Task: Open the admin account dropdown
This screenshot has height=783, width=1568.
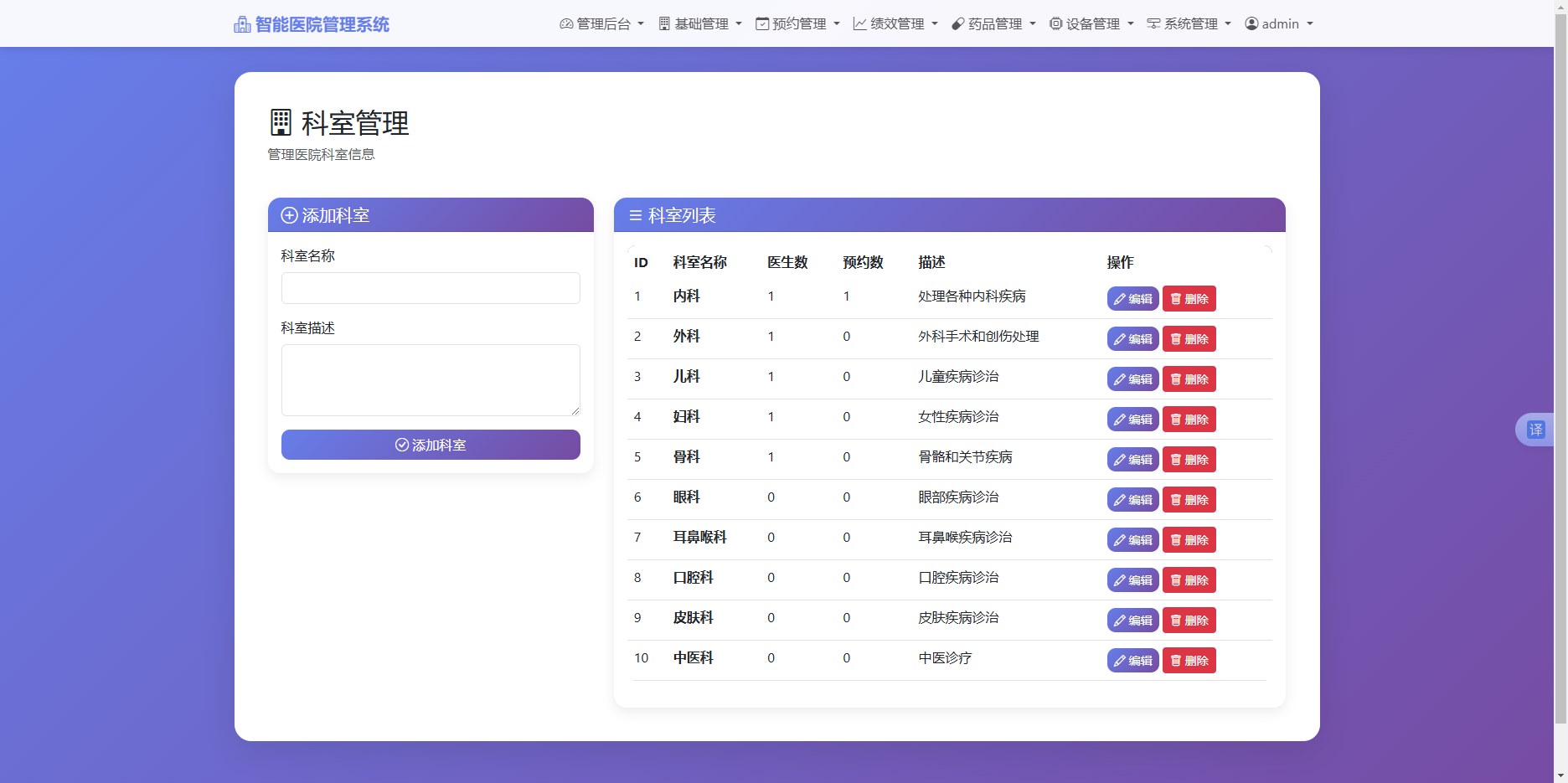Action: [1279, 23]
